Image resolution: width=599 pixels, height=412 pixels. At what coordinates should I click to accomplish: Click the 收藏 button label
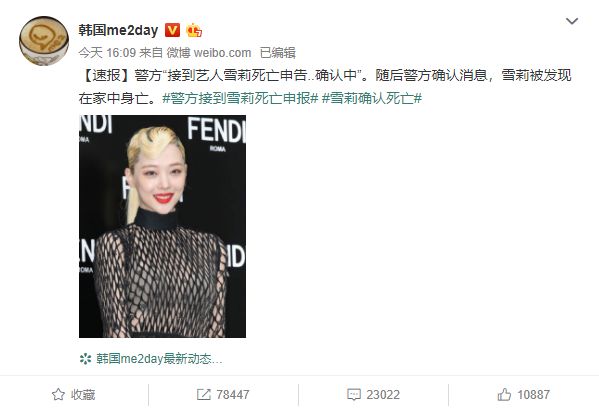click(x=83, y=394)
